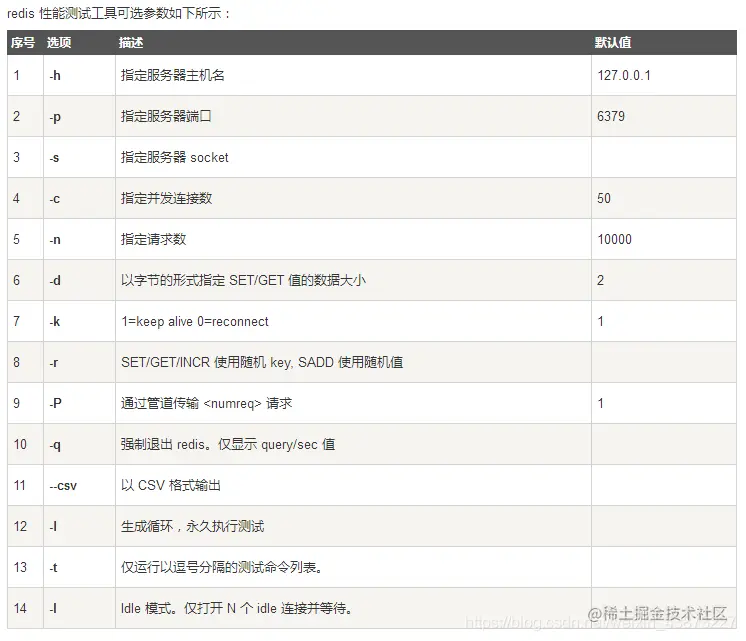Click serial number "10" in the -q row
The width and height of the screenshot is (746, 641).
tap(20, 444)
